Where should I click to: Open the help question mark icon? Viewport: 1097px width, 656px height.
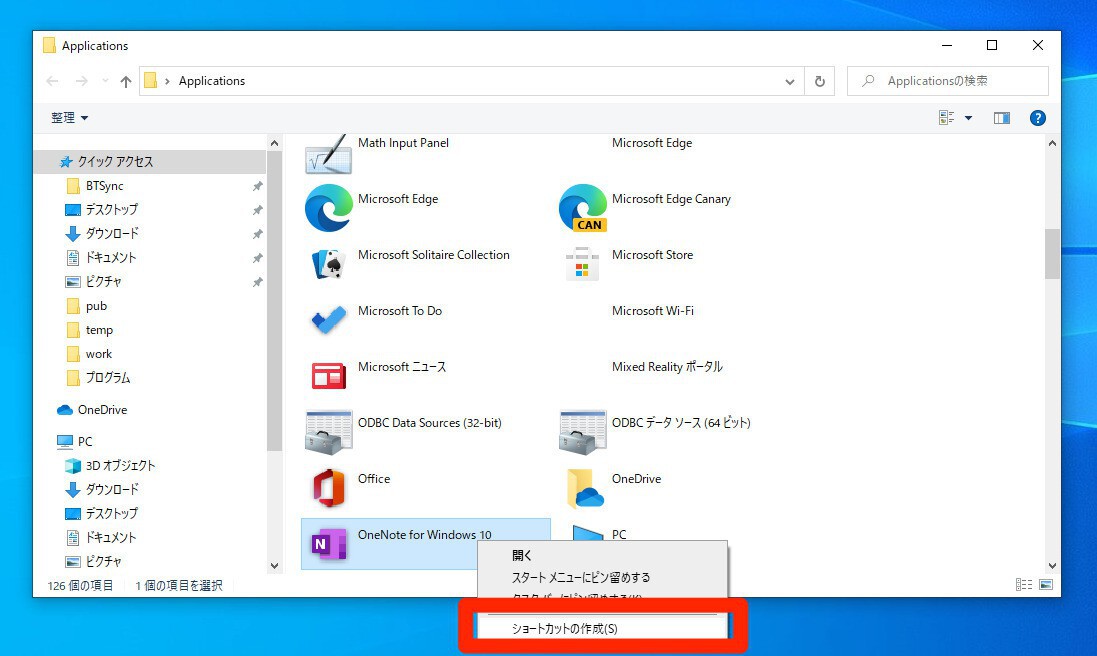(1038, 118)
